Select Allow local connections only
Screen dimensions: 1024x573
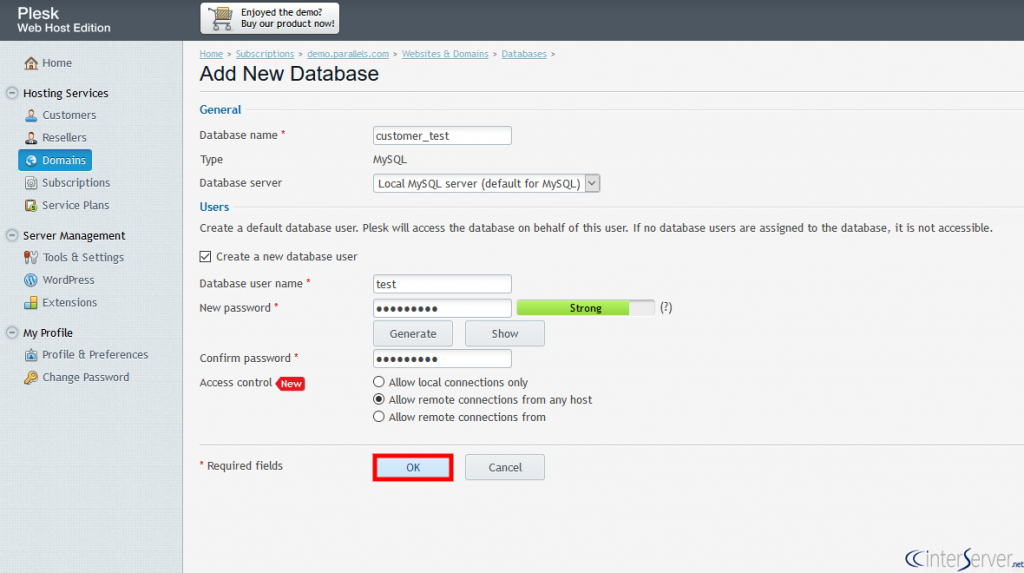click(x=379, y=382)
